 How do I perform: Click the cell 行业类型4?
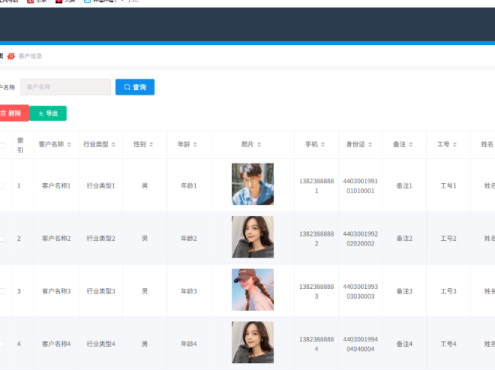101,344
